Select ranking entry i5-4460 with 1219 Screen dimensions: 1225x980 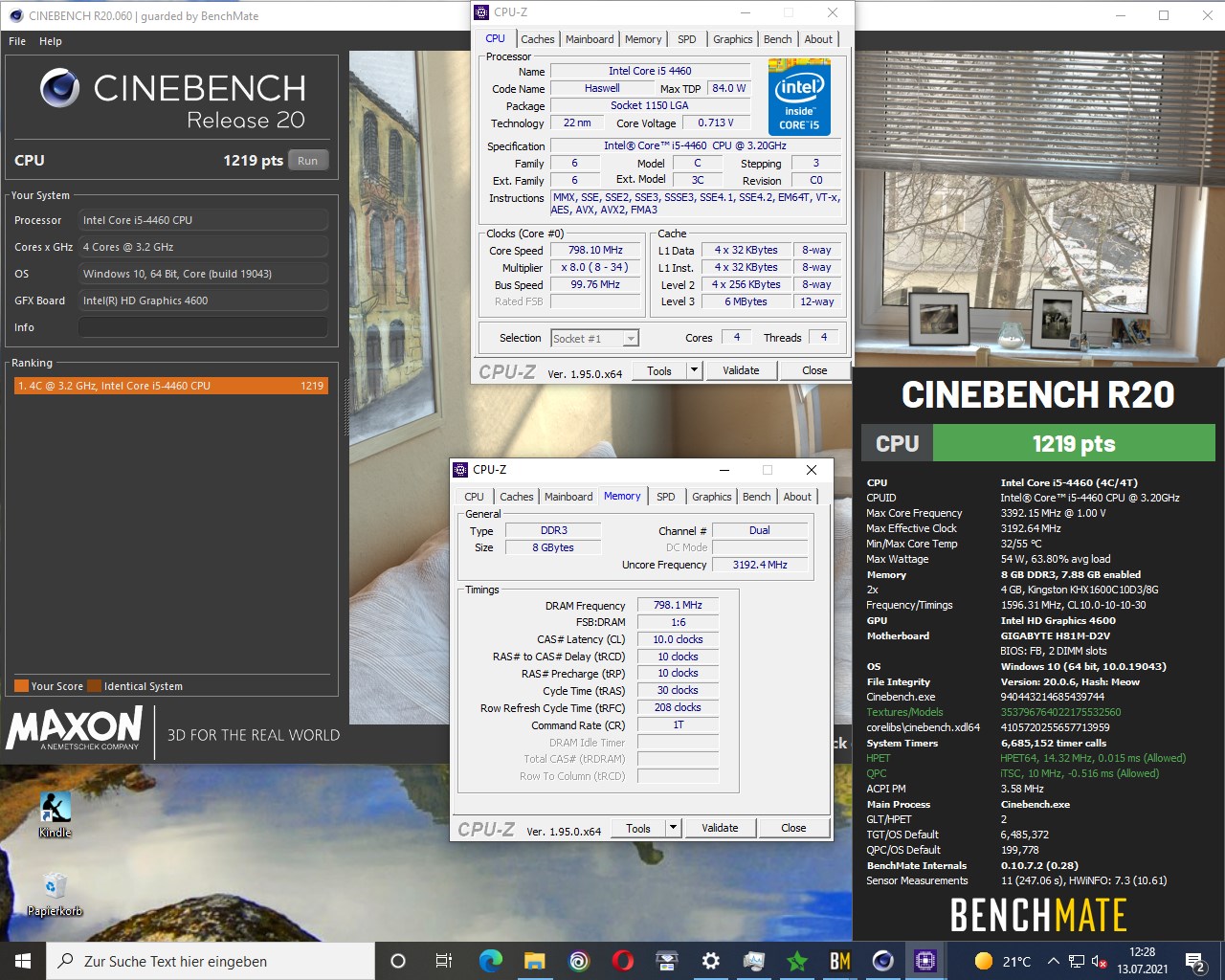pyautogui.click(x=170, y=386)
